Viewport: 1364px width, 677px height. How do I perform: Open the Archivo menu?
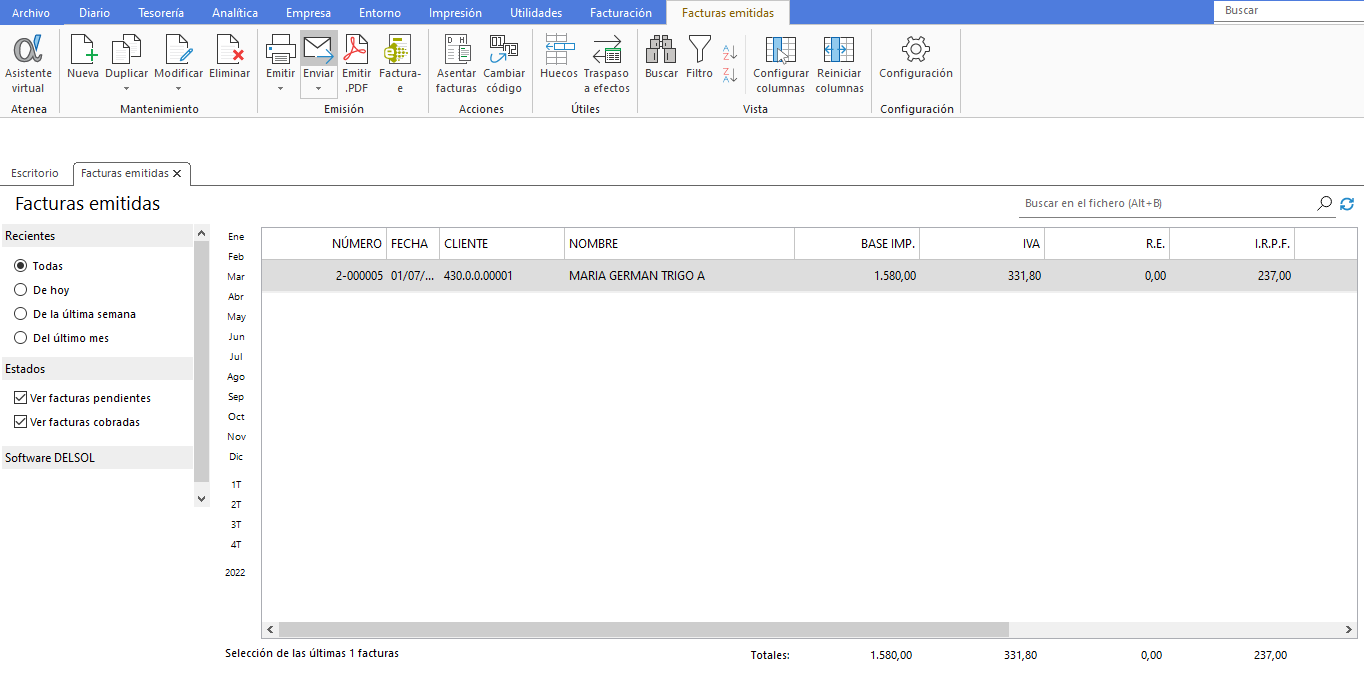pos(31,13)
